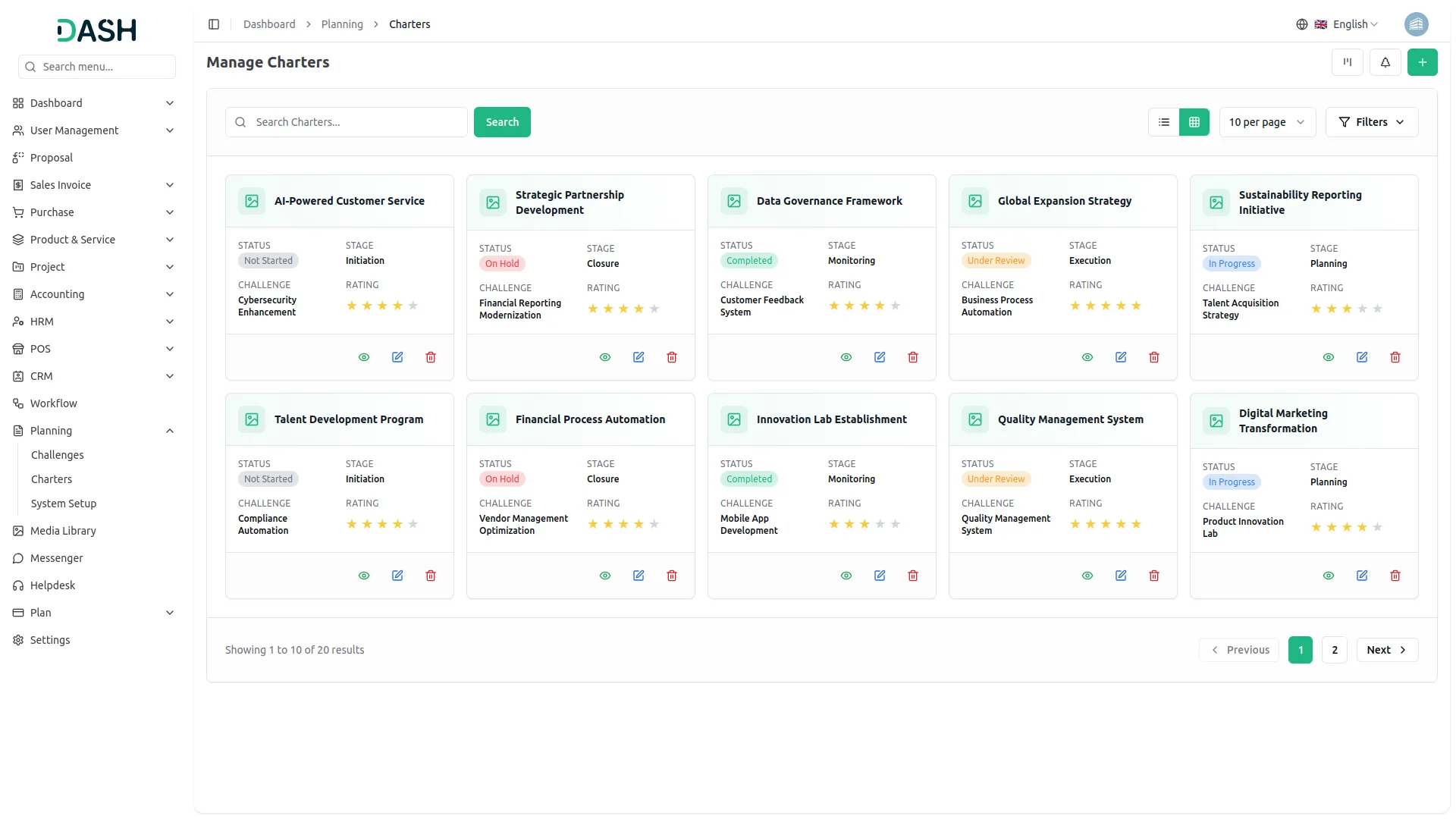Select System Setup menu item
This screenshot has height=819, width=1456.
click(64, 504)
